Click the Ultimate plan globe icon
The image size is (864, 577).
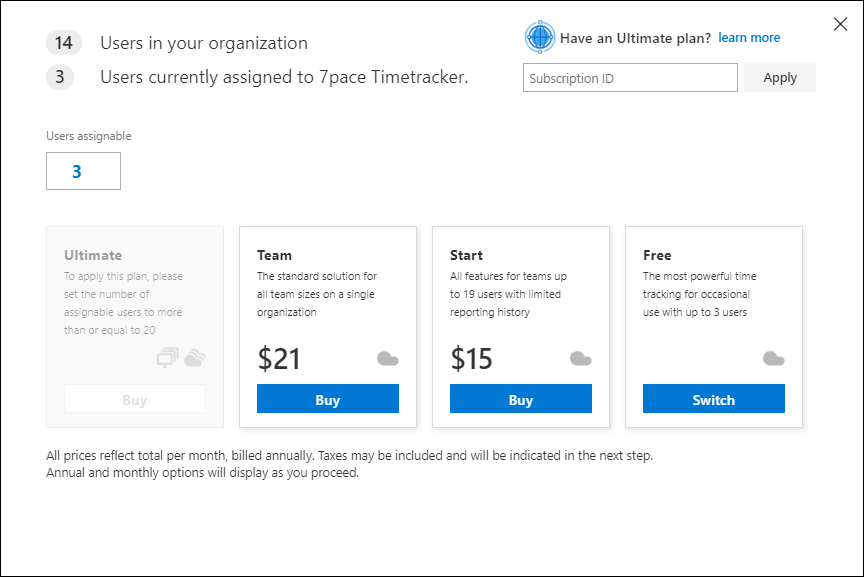tap(539, 37)
